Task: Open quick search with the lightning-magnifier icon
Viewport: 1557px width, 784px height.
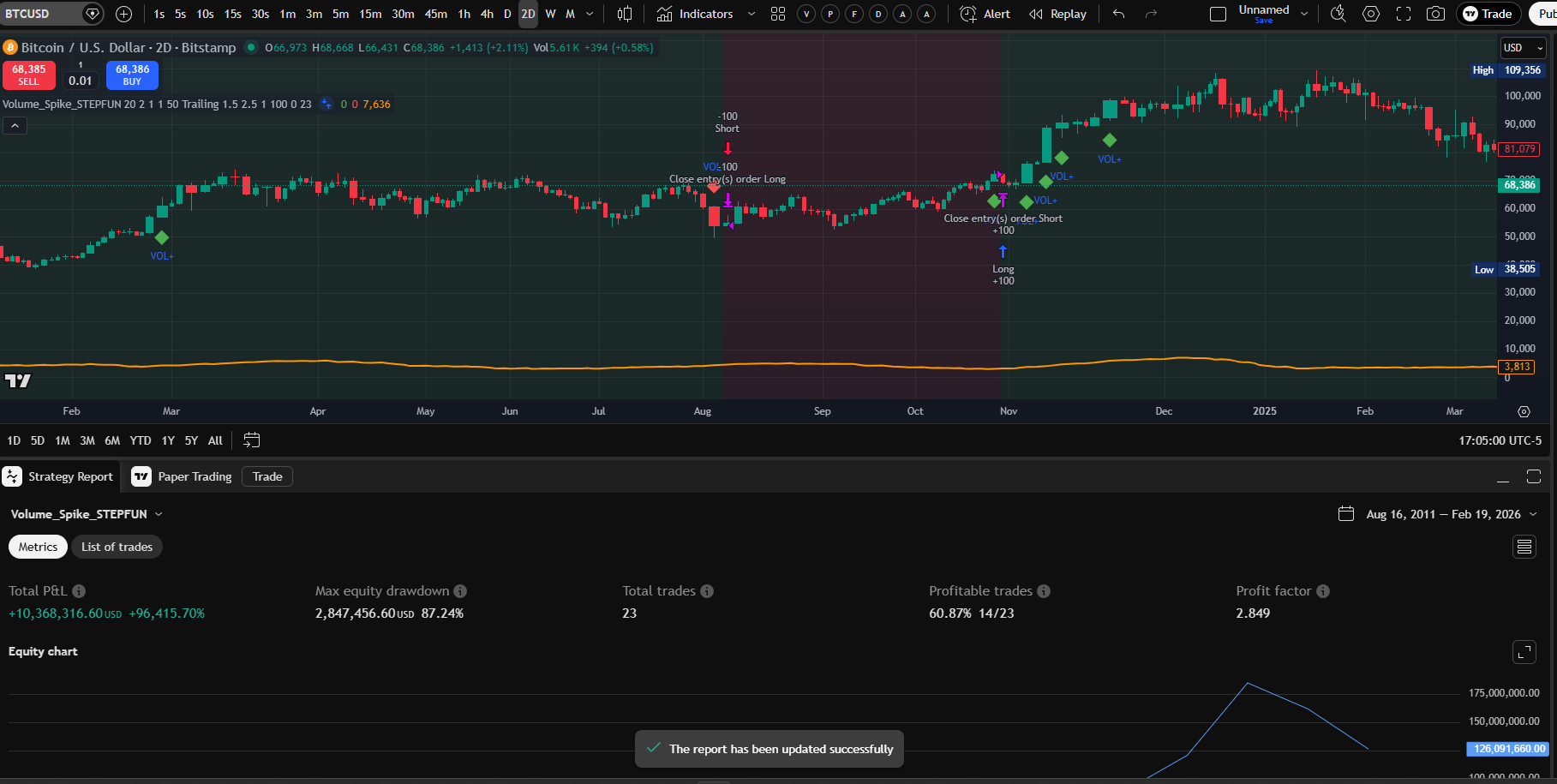Action: [1338, 14]
